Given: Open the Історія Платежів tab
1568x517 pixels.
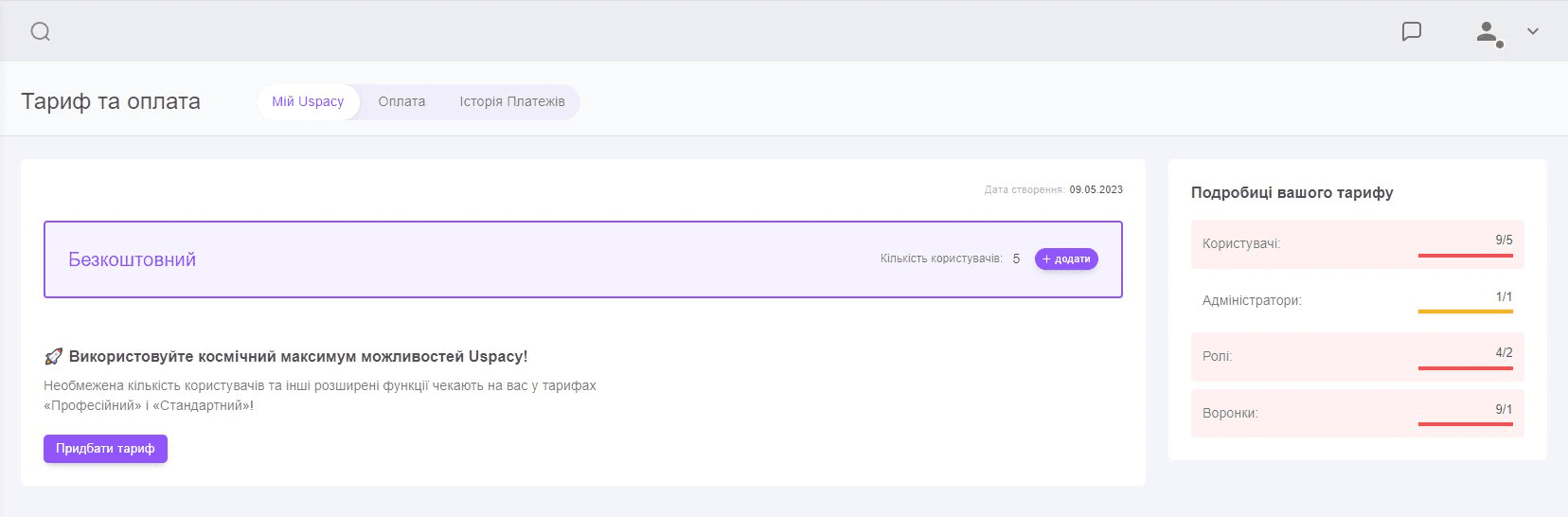Looking at the screenshot, I should 512,101.
